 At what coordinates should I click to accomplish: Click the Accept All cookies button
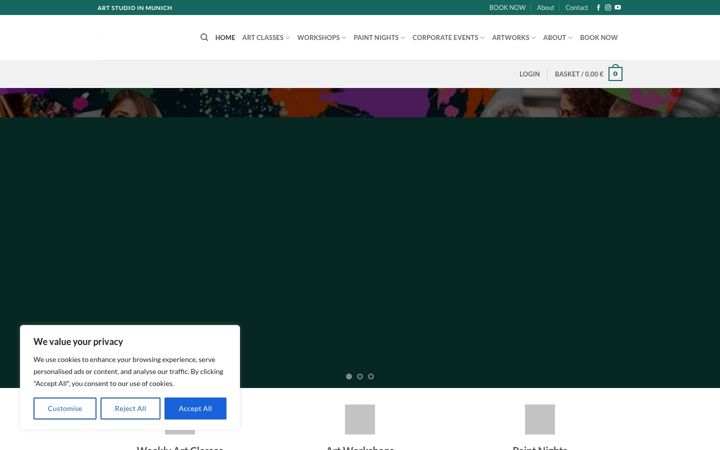(x=195, y=408)
